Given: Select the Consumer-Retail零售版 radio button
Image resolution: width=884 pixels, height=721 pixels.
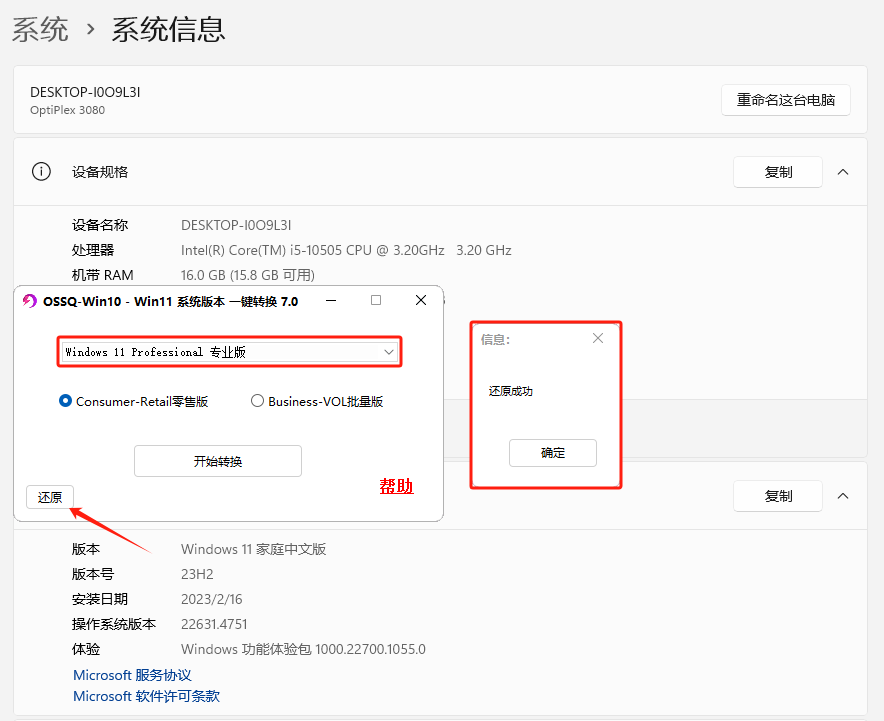Looking at the screenshot, I should coord(65,401).
